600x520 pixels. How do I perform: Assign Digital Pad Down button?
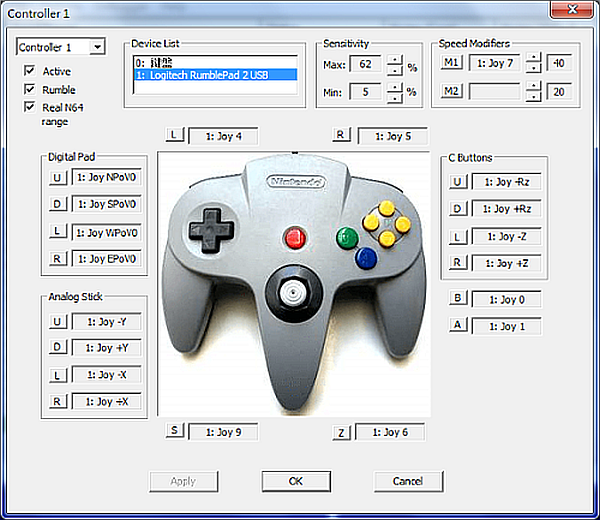point(58,204)
